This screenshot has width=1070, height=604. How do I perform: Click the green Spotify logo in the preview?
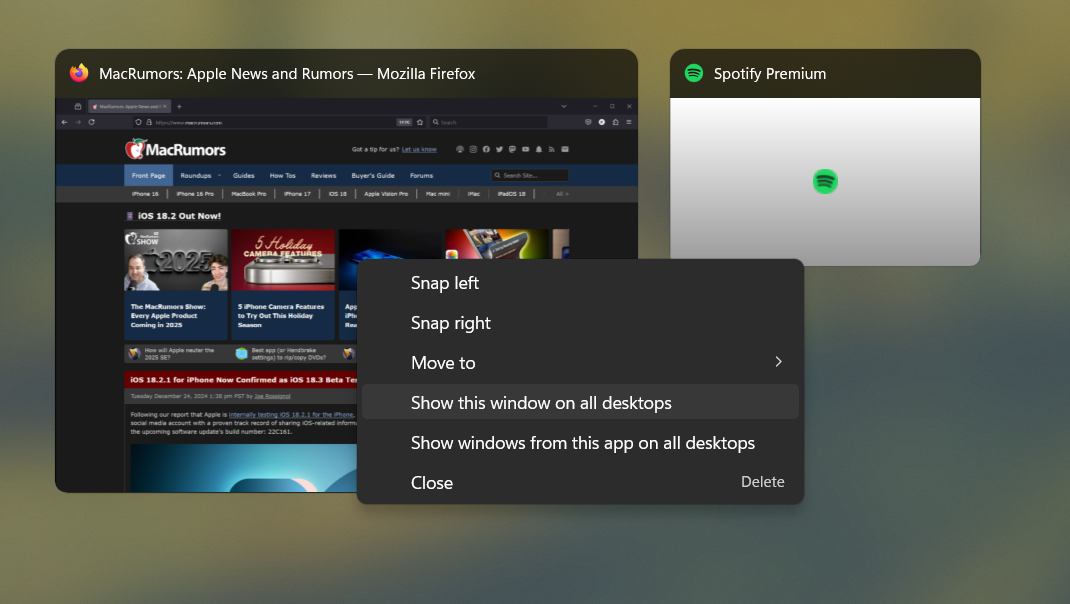pyautogui.click(x=825, y=182)
